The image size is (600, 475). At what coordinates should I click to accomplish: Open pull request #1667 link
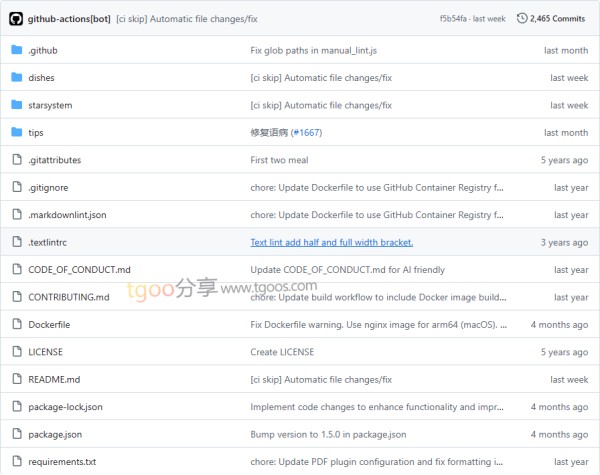[306, 132]
